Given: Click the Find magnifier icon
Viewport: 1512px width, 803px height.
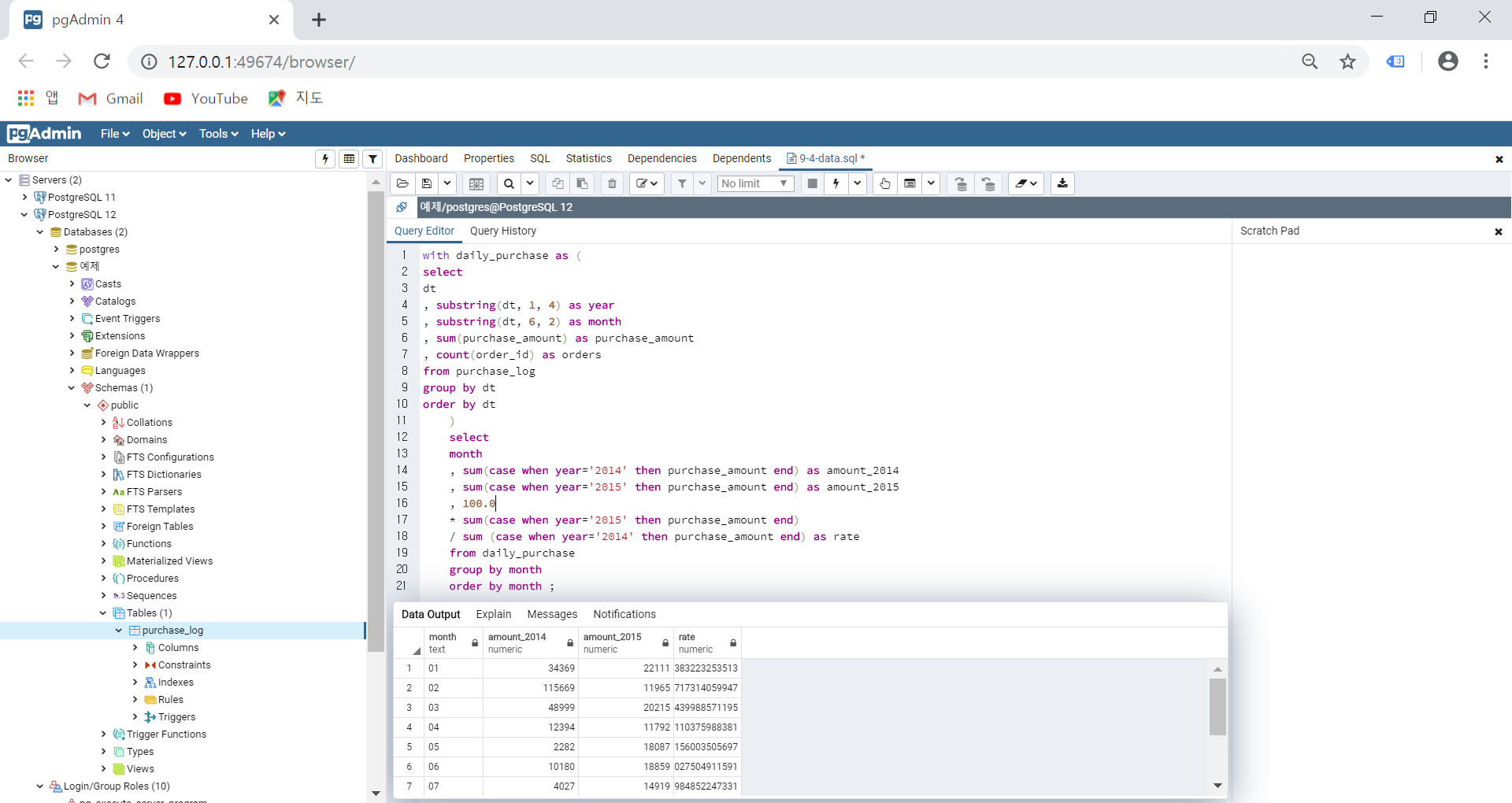Looking at the screenshot, I should 510,183.
